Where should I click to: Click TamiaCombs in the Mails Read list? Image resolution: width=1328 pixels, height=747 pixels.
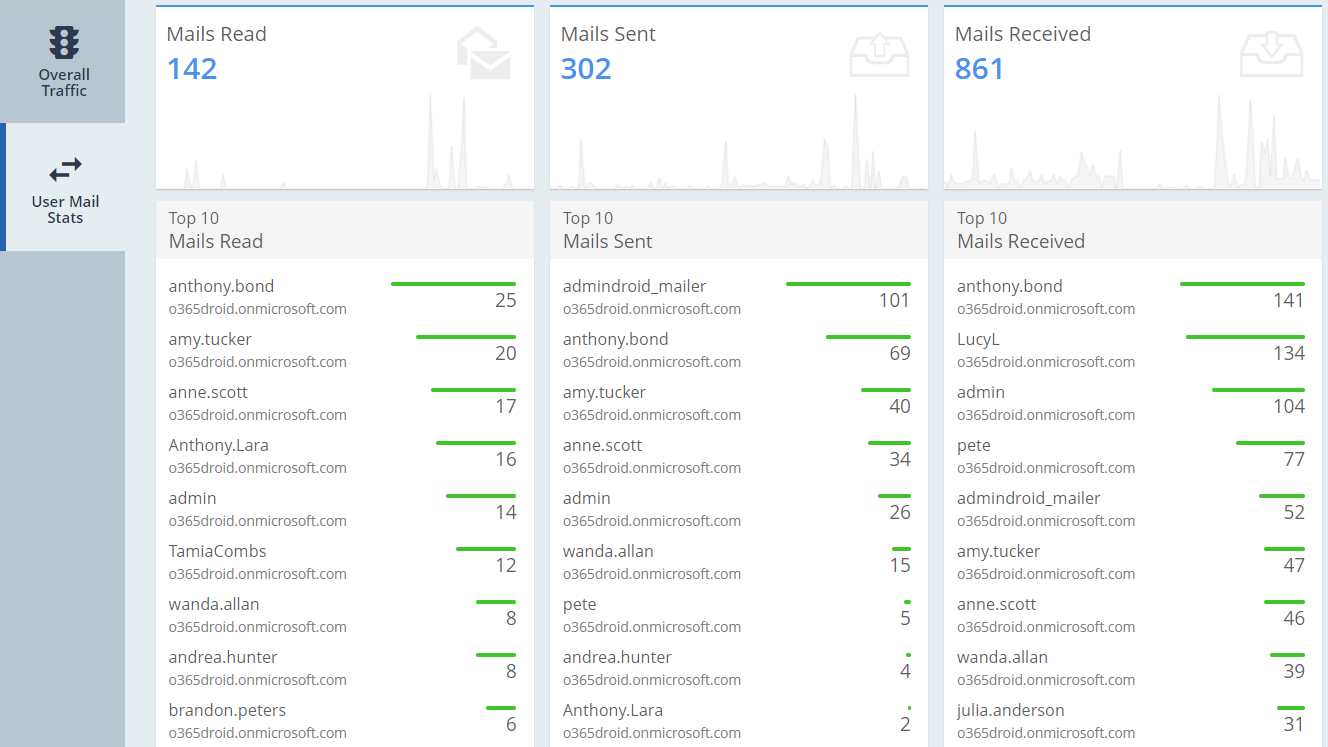click(217, 551)
